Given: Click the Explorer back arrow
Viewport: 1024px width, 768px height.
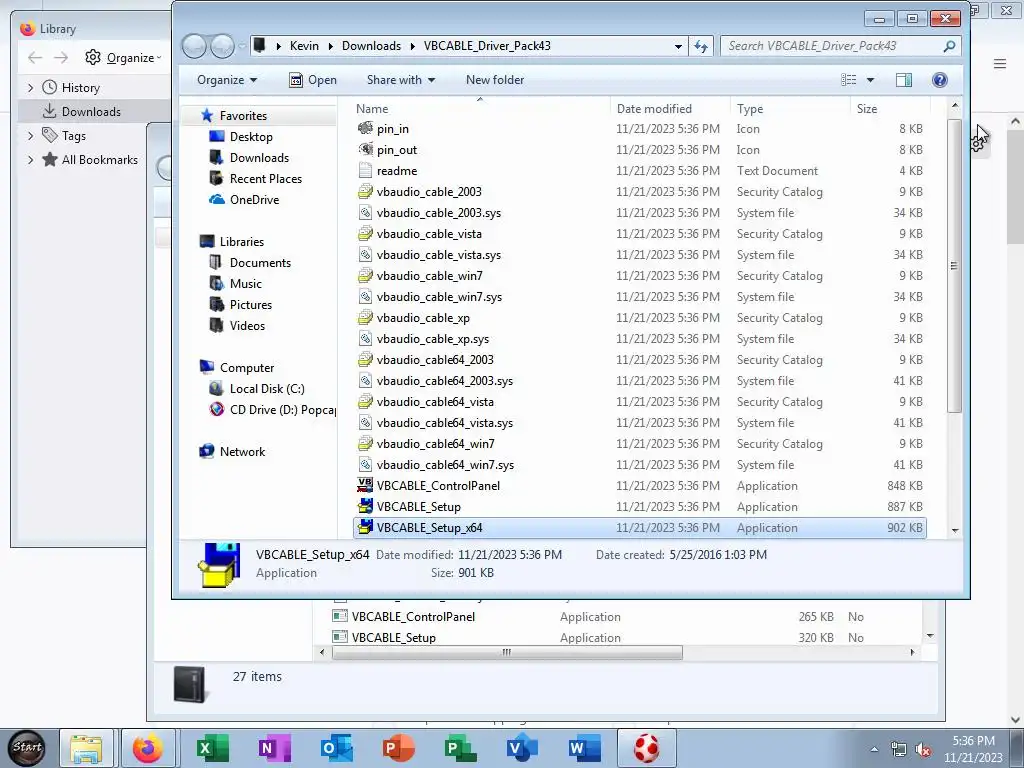Looking at the screenshot, I should pyautogui.click(x=194, y=46).
